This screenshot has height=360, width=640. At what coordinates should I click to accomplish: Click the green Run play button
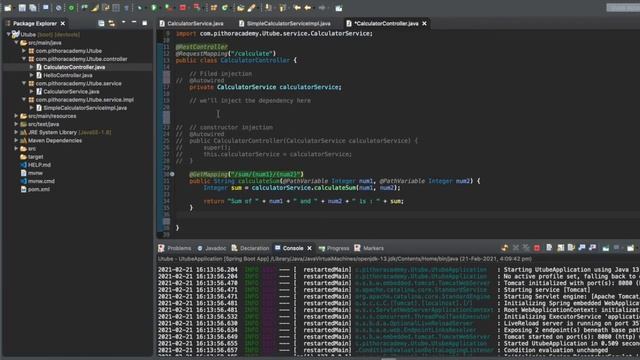[x=154, y=8]
